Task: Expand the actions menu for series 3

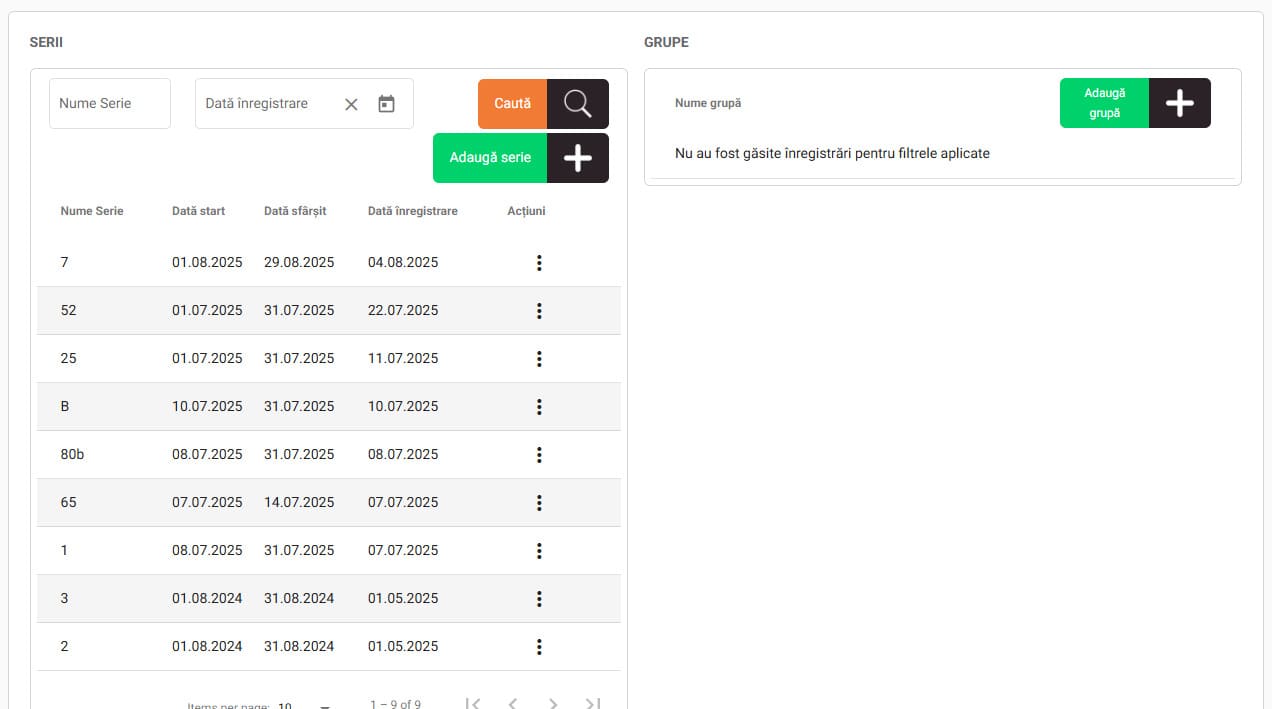Action: point(539,599)
